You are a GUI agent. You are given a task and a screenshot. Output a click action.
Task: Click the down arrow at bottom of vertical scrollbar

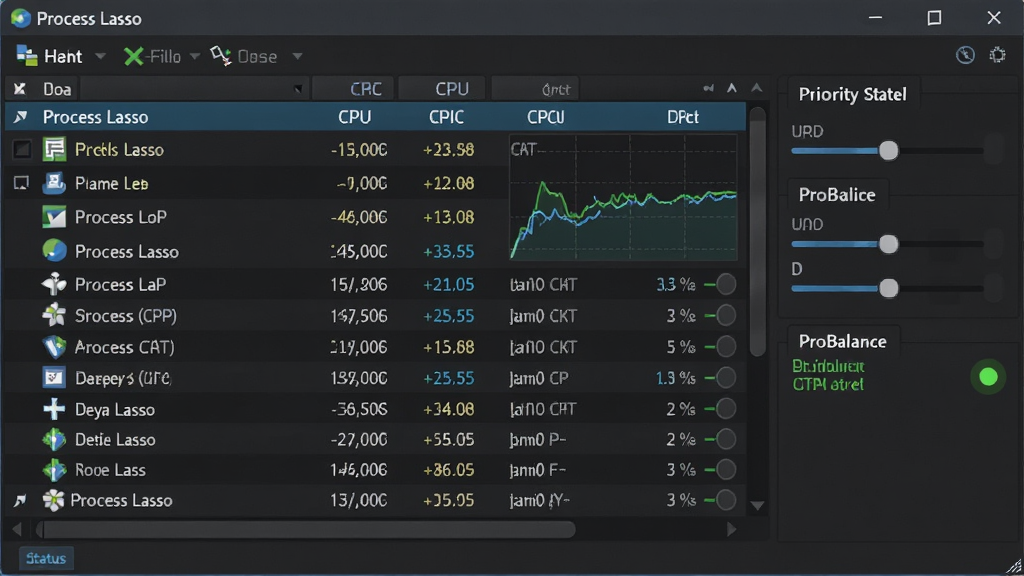click(x=758, y=505)
